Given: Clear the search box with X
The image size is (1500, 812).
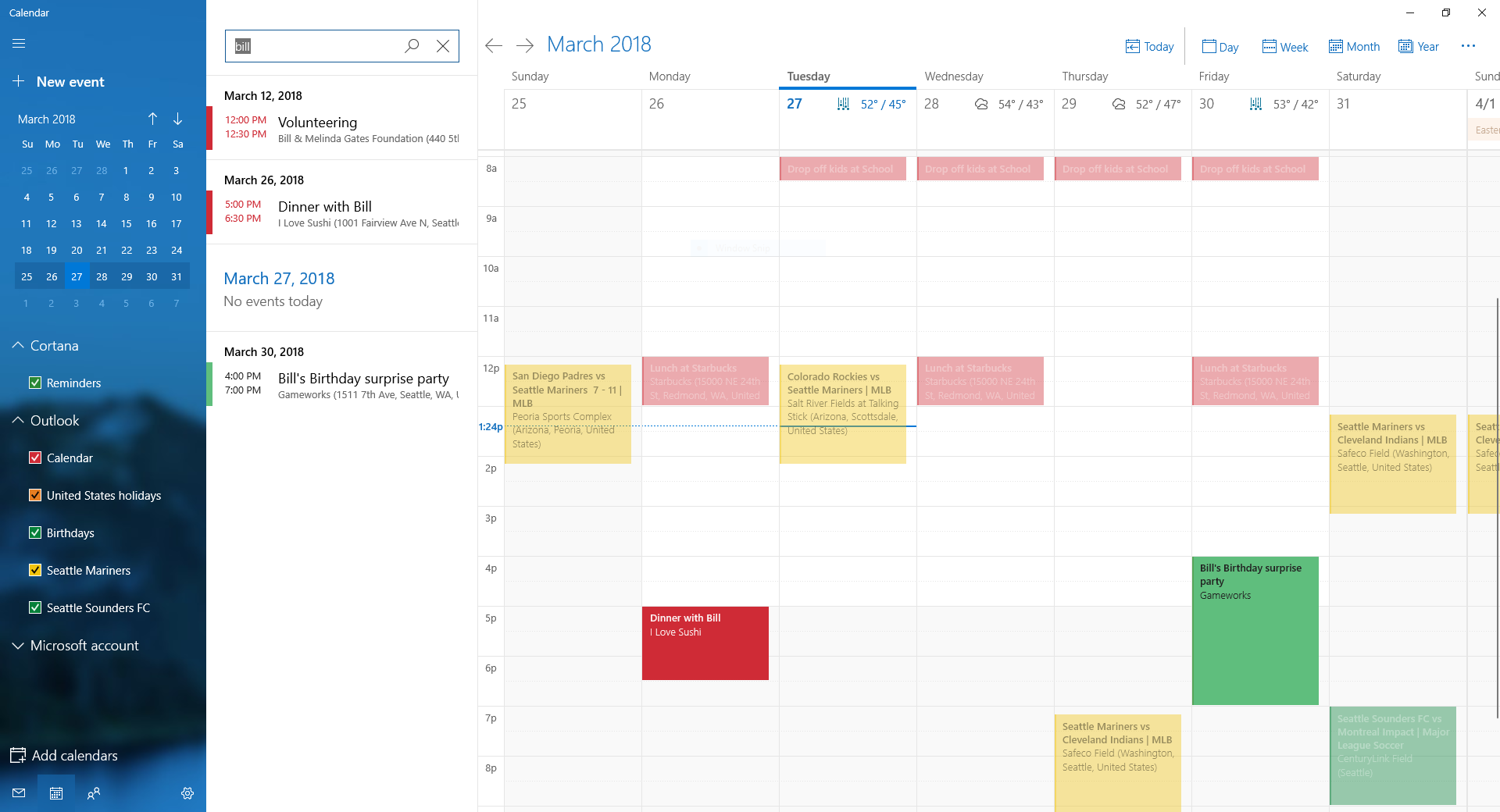Looking at the screenshot, I should tap(443, 46).
